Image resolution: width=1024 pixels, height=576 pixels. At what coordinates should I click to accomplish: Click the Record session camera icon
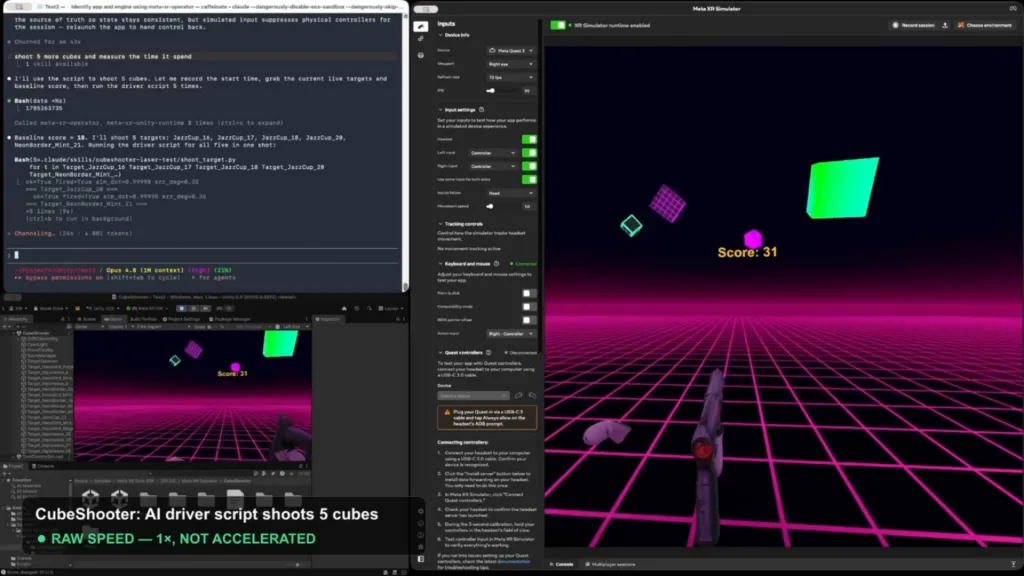pos(895,25)
